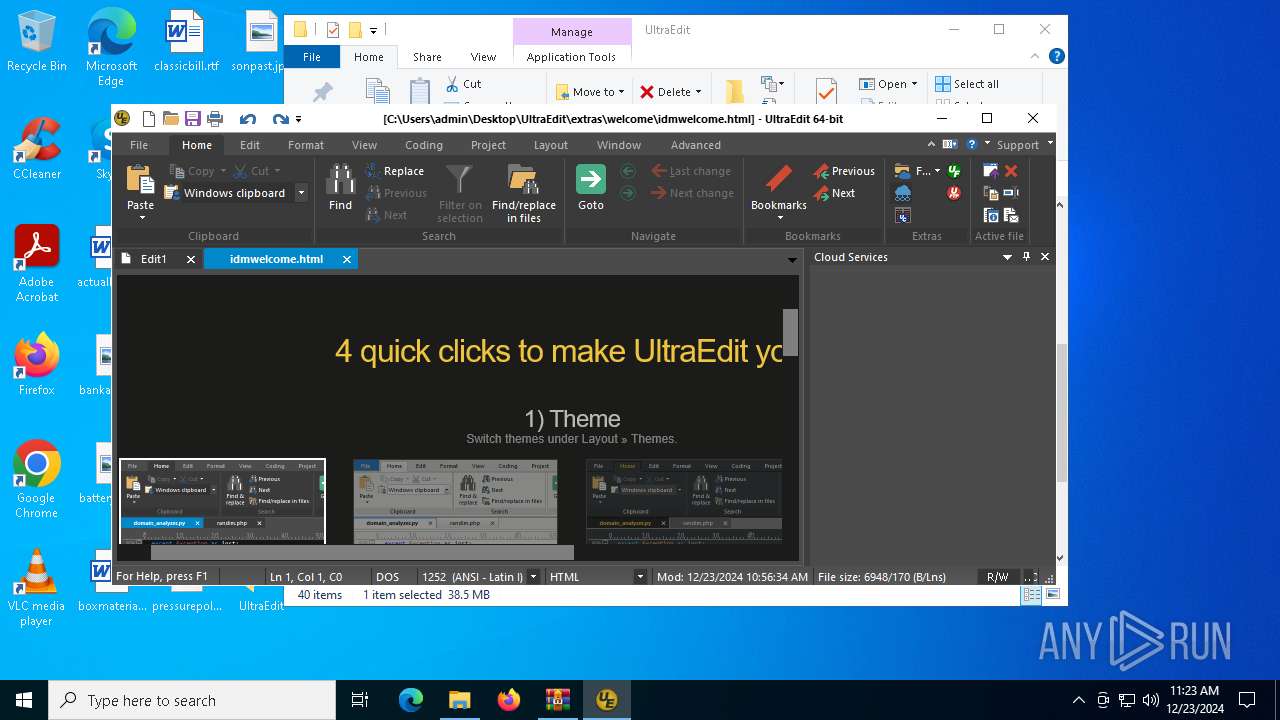This screenshot has width=1280, height=720.
Task: Click the red UltraFinder icon in Extras
Action: click(954, 193)
